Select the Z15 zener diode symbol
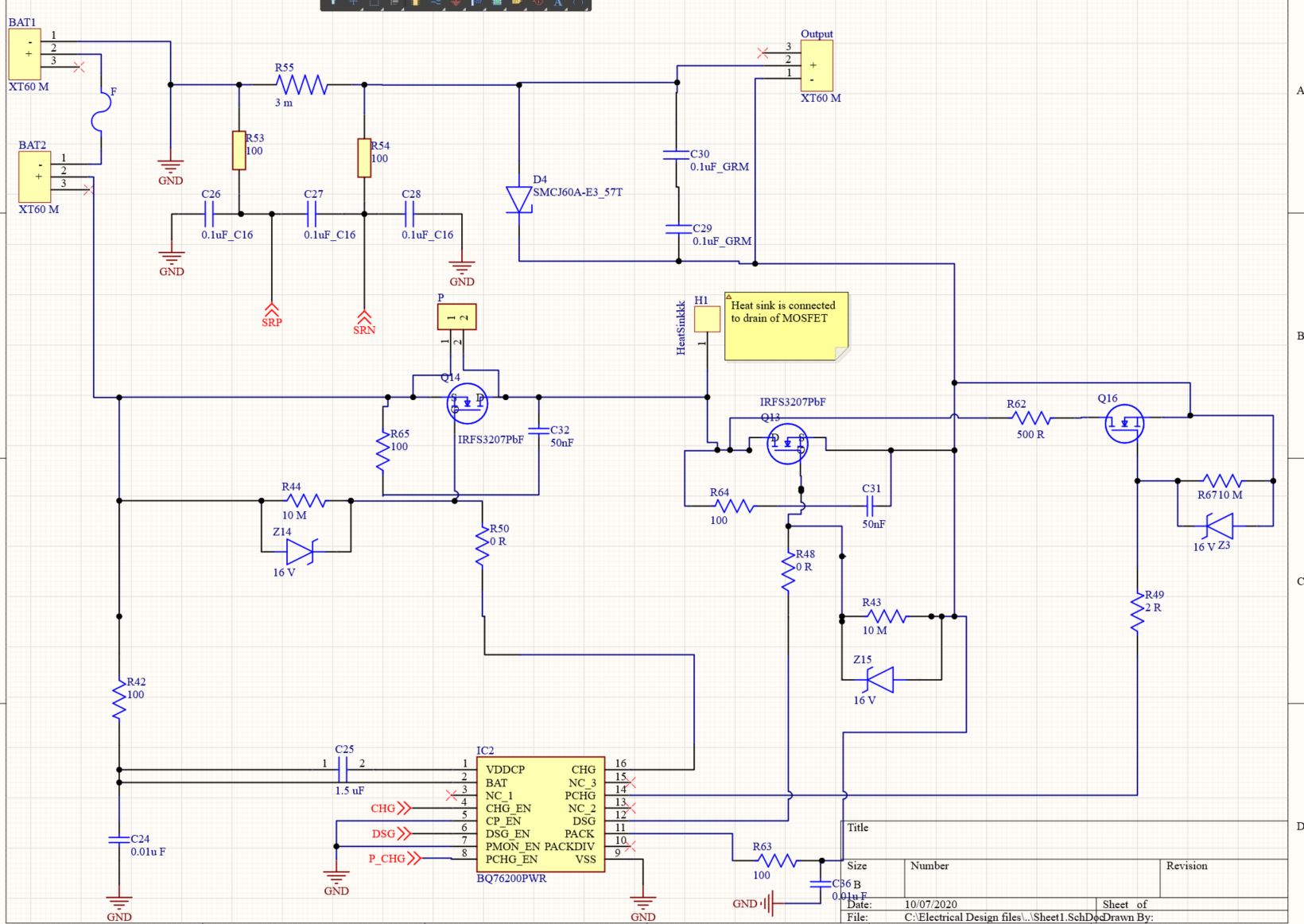The height and width of the screenshot is (924, 1304). pos(879,679)
